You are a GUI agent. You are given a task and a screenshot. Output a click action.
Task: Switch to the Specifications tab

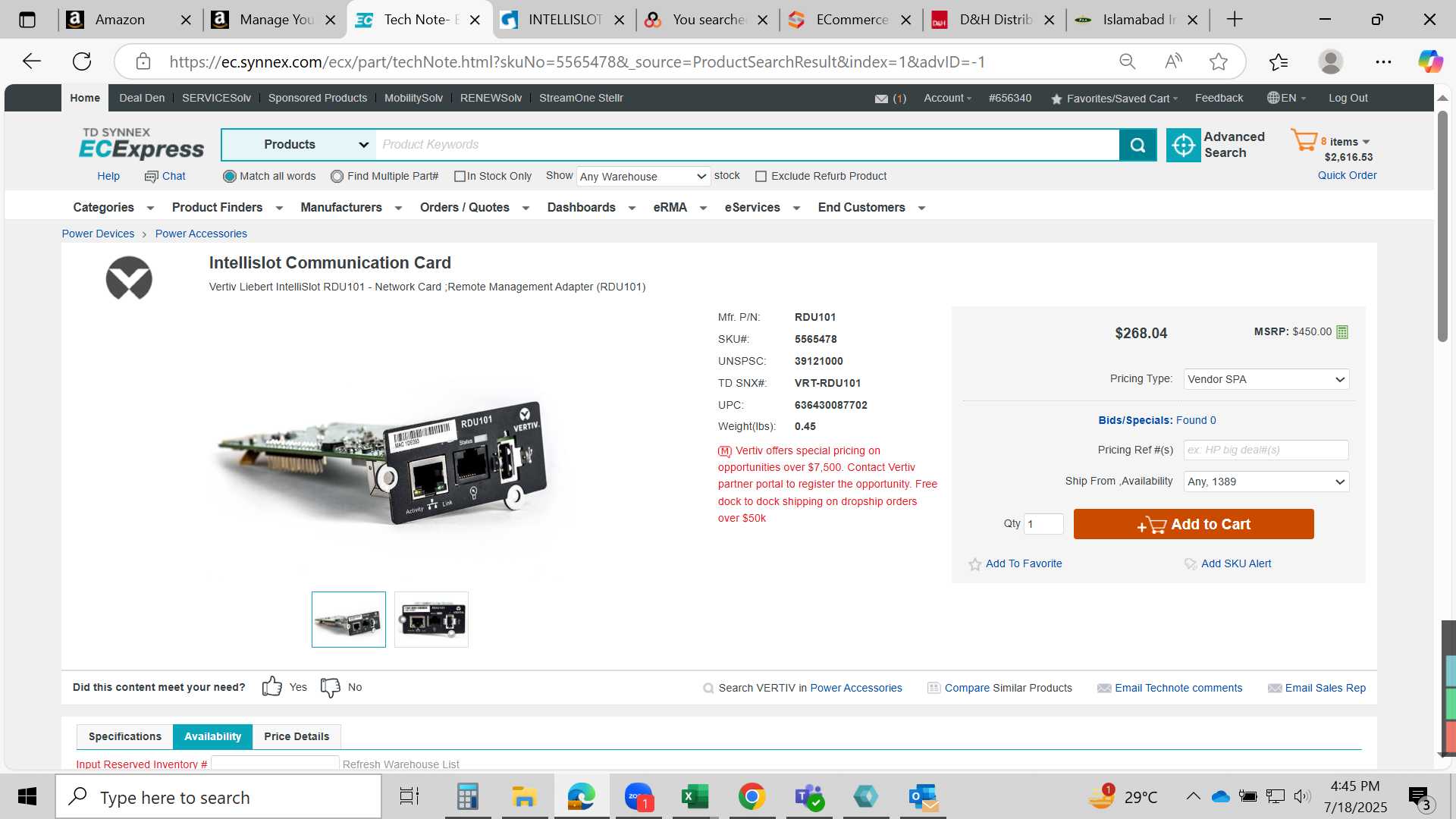[125, 736]
